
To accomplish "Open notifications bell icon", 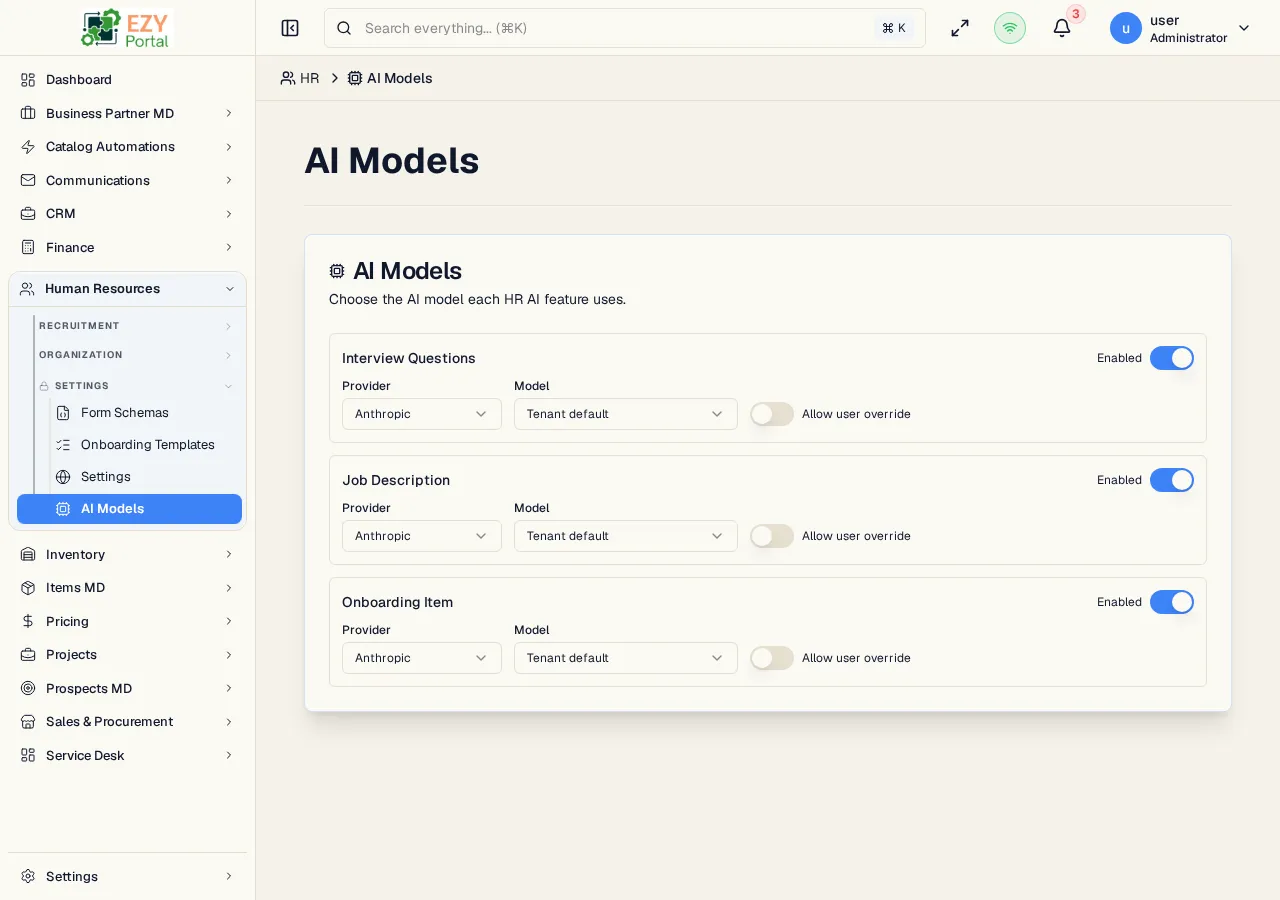I will point(1062,28).
